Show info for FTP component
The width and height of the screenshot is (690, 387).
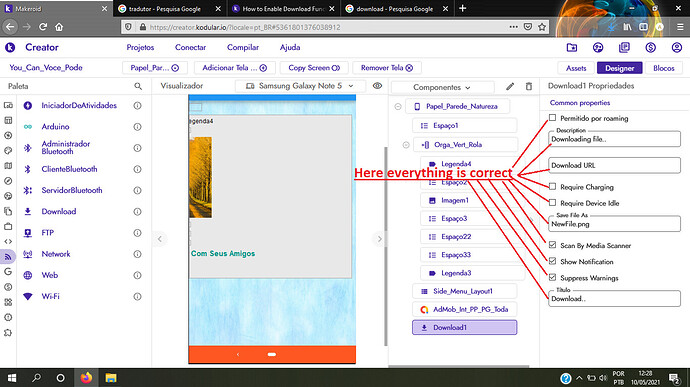[137, 233]
